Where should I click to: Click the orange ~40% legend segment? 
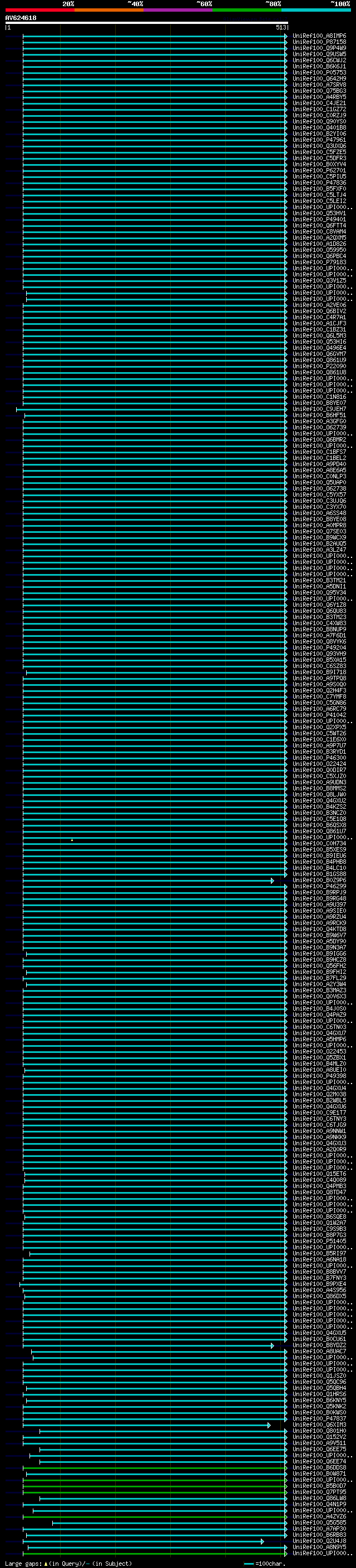109,10
